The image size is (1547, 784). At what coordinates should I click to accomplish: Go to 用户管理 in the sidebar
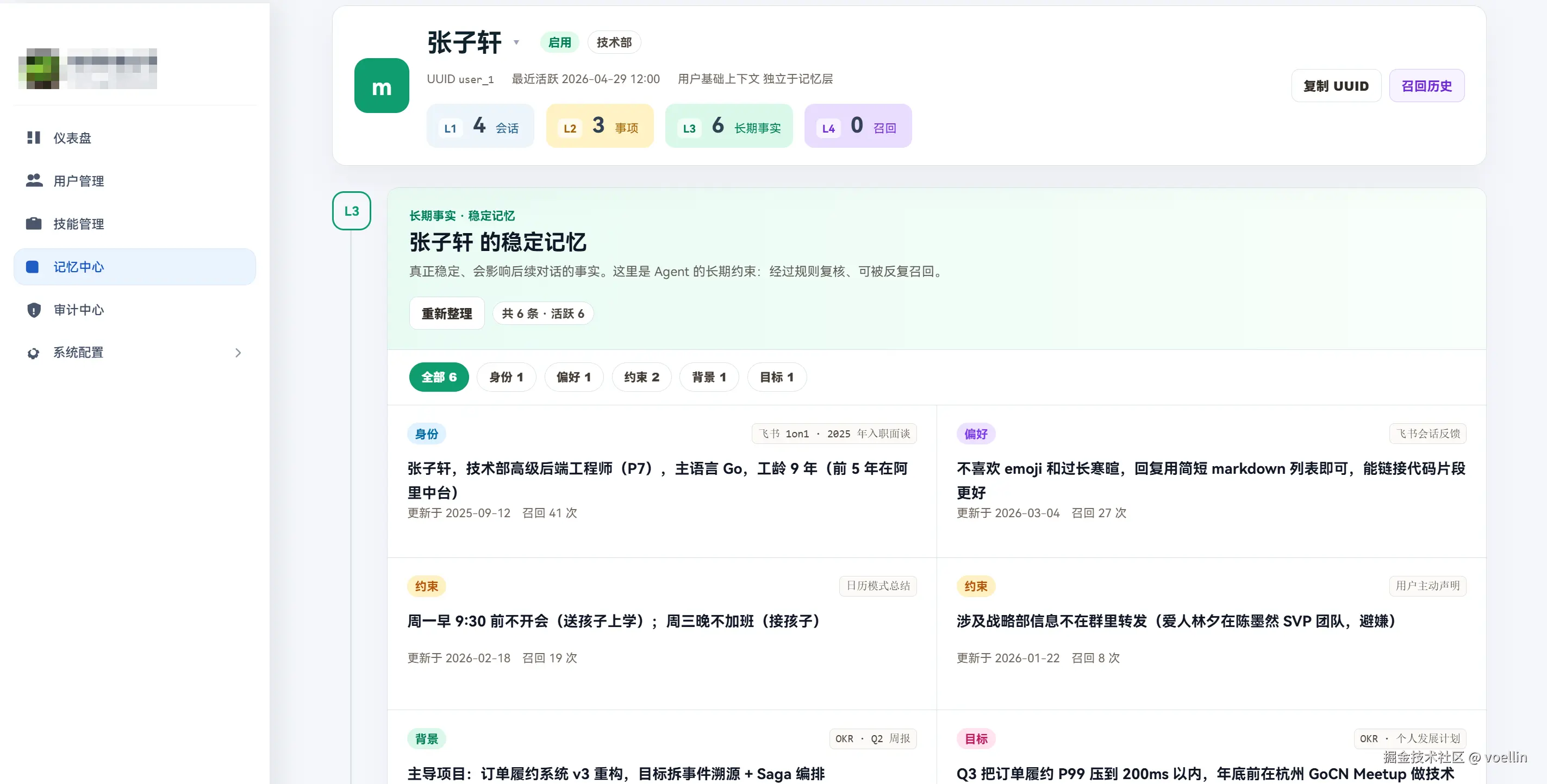(134, 181)
